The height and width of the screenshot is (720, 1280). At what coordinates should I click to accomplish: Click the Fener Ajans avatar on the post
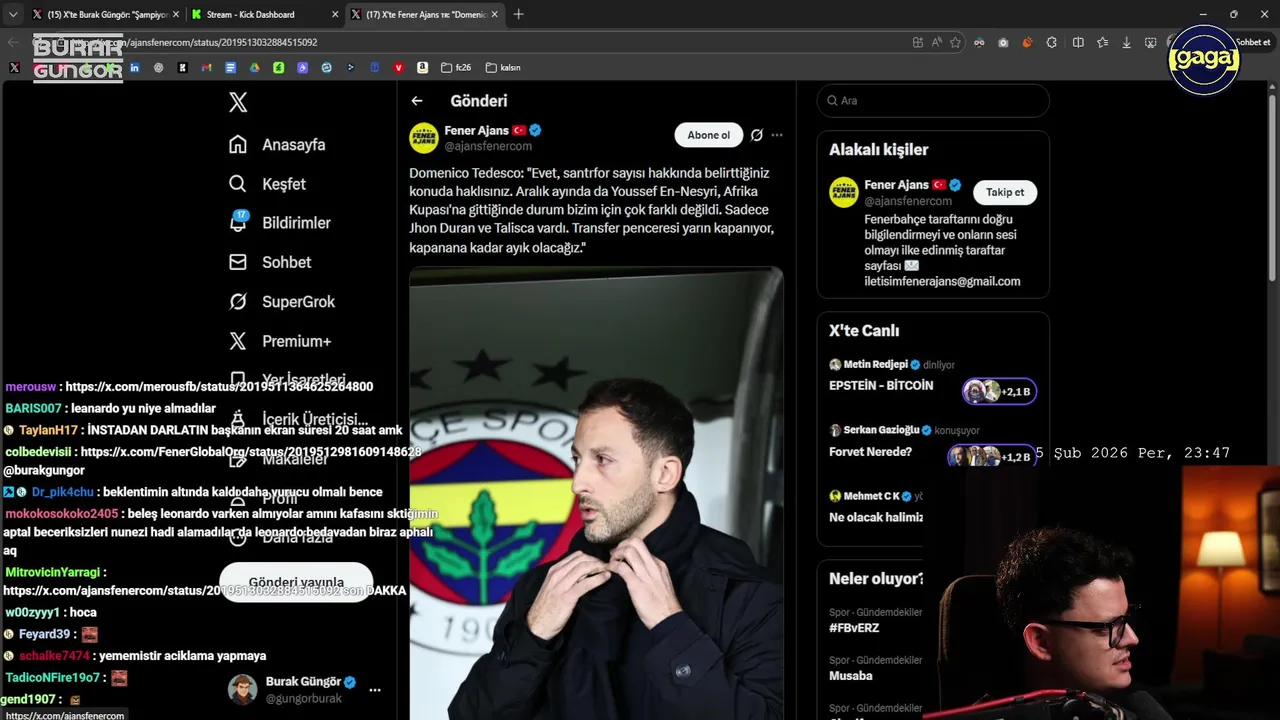pos(424,137)
